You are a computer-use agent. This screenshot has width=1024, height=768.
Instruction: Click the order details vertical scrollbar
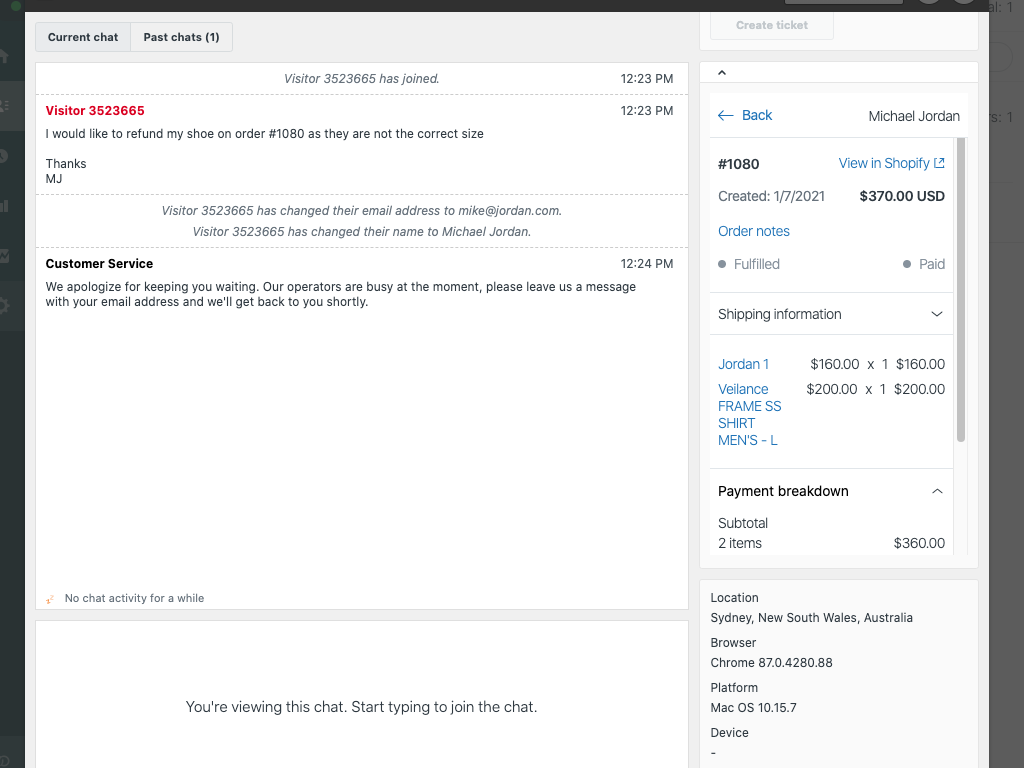coord(960,300)
